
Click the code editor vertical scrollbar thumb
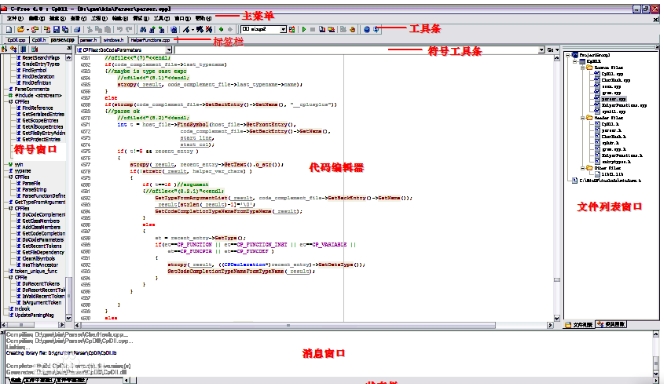pyautogui.click(x=557, y=280)
